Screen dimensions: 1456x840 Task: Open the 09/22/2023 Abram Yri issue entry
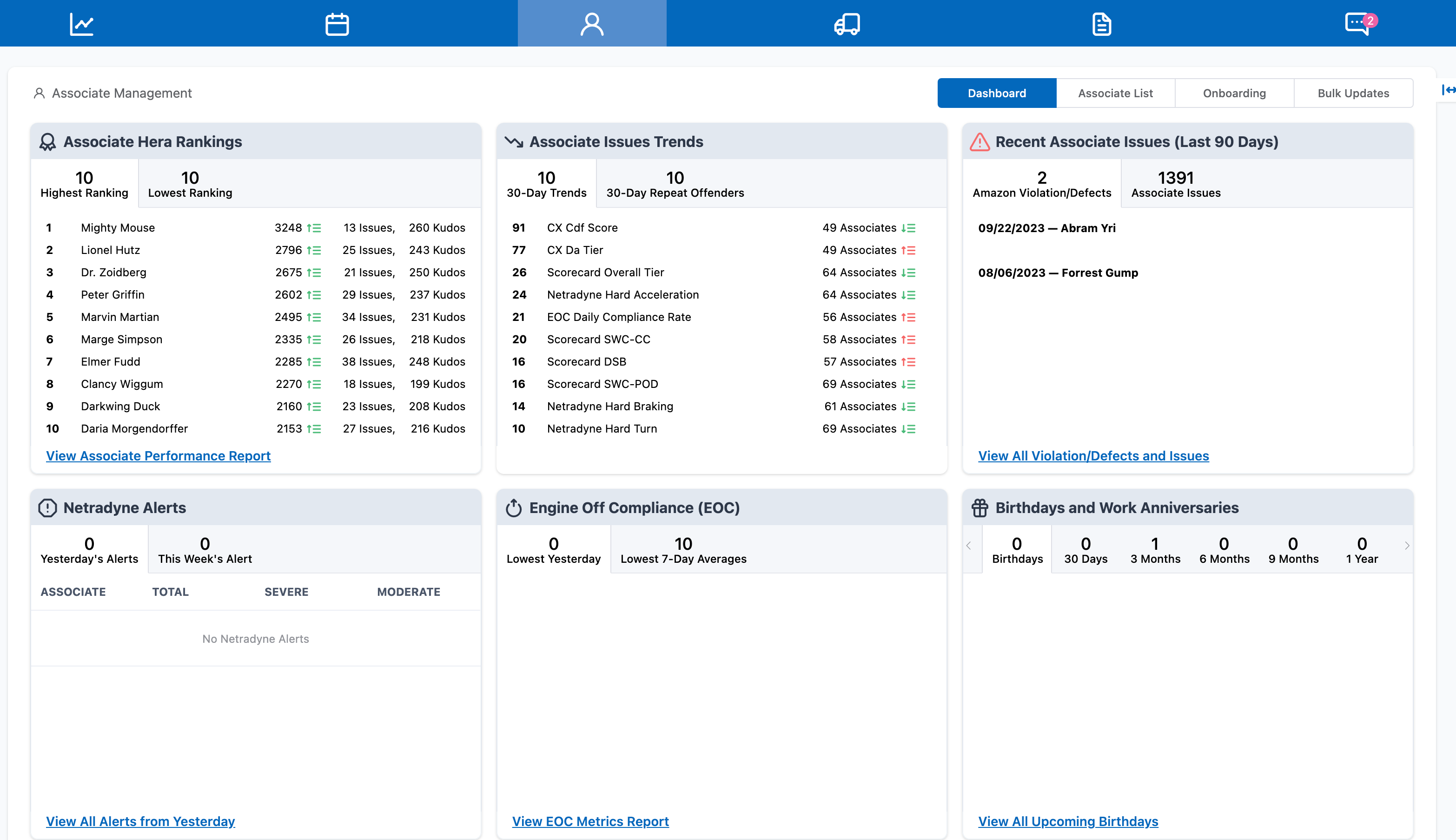[1046, 228]
